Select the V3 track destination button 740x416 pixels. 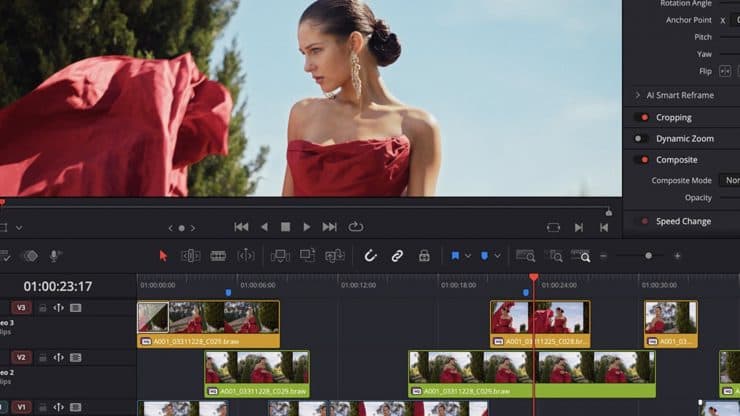click(21, 308)
